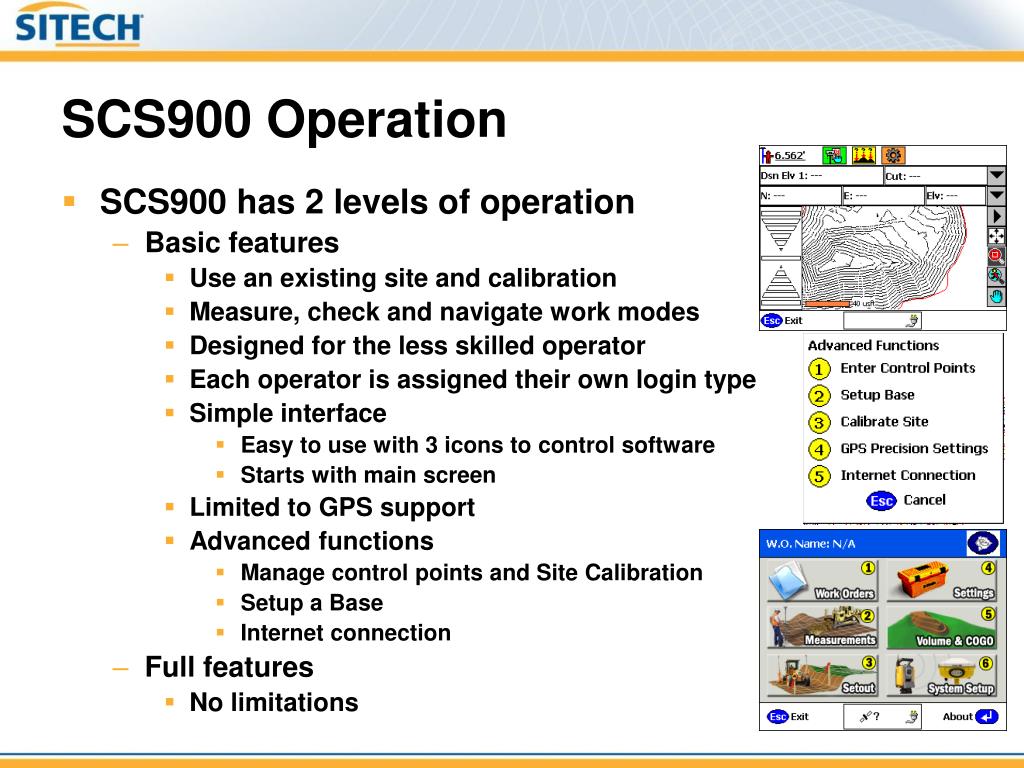Viewport: 1024px width, 768px height.
Task: Click 'Each operator is assigned their own login type'
Action: pyautogui.click(x=473, y=379)
